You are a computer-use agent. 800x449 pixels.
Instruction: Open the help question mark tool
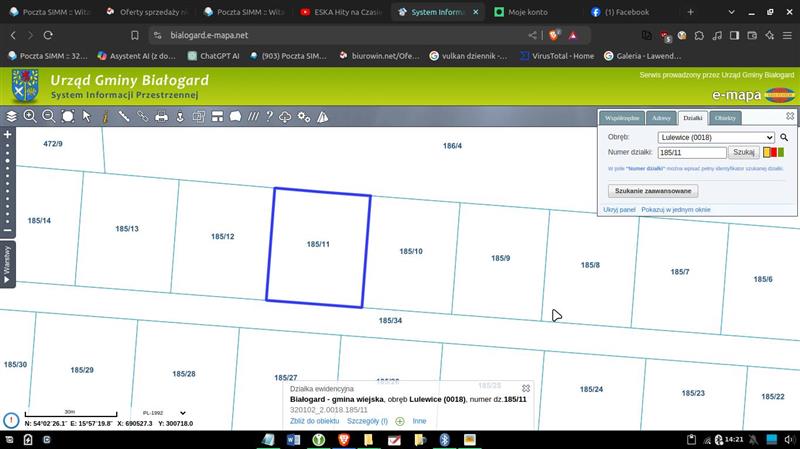point(269,117)
